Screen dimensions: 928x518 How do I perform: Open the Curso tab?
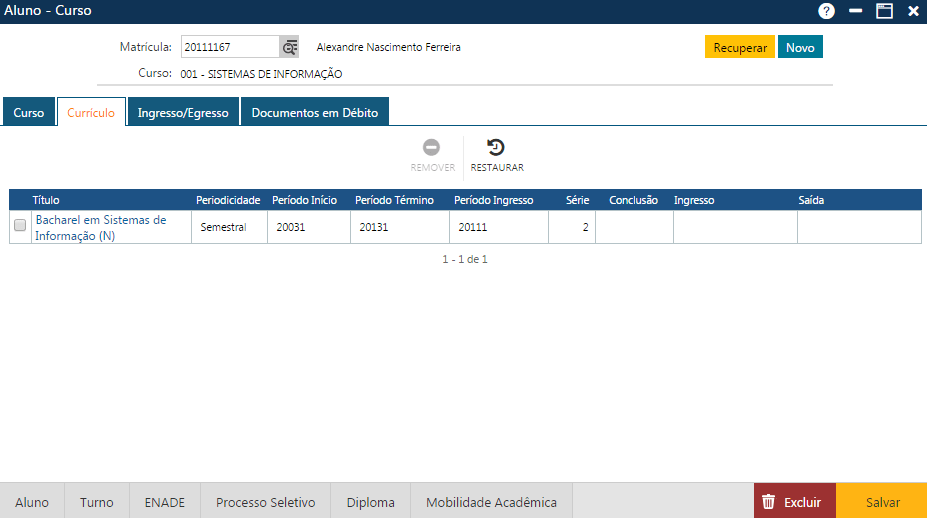[29, 113]
